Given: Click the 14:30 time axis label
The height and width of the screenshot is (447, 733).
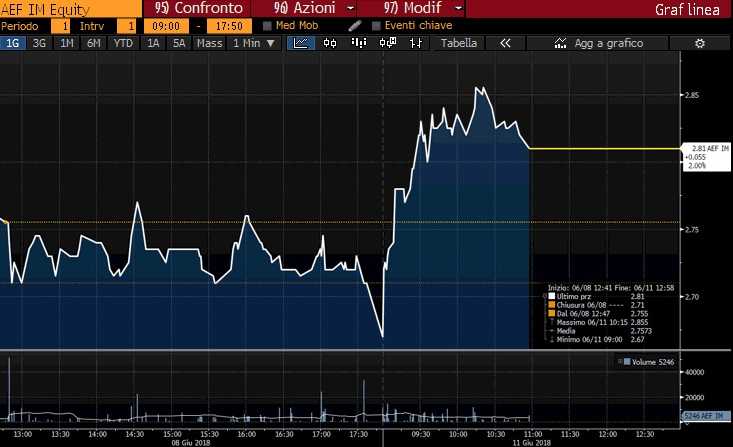Looking at the screenshot, I should coord(135,434).
